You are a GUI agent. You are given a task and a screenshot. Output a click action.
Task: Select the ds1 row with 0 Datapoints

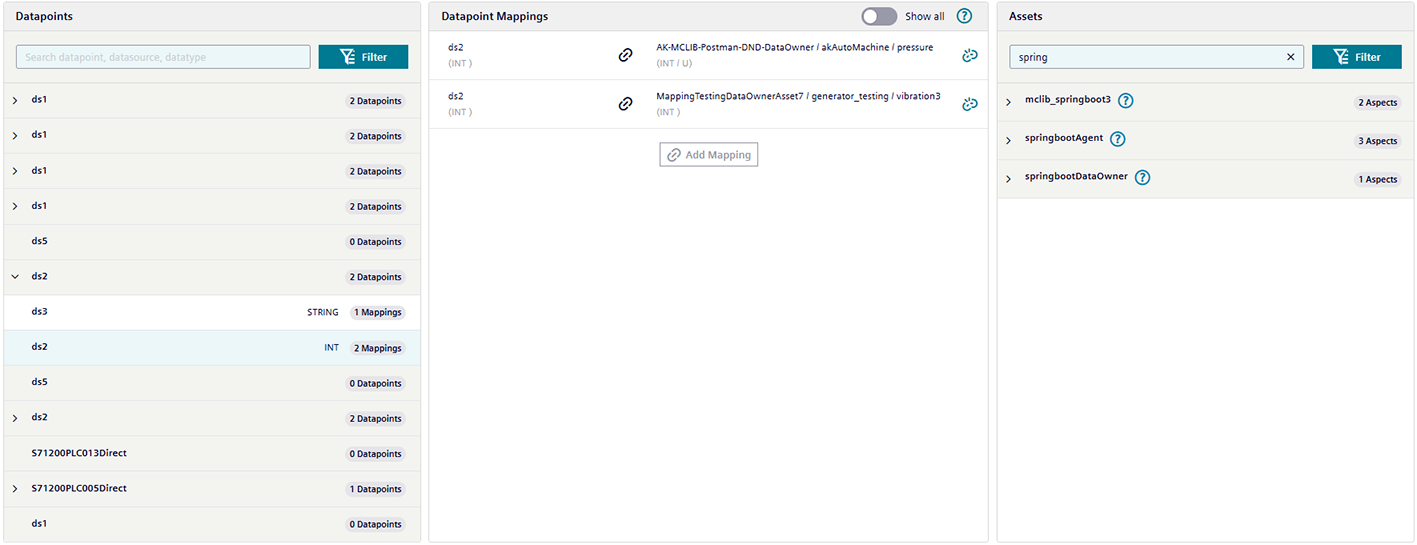[x=212, y=524]
